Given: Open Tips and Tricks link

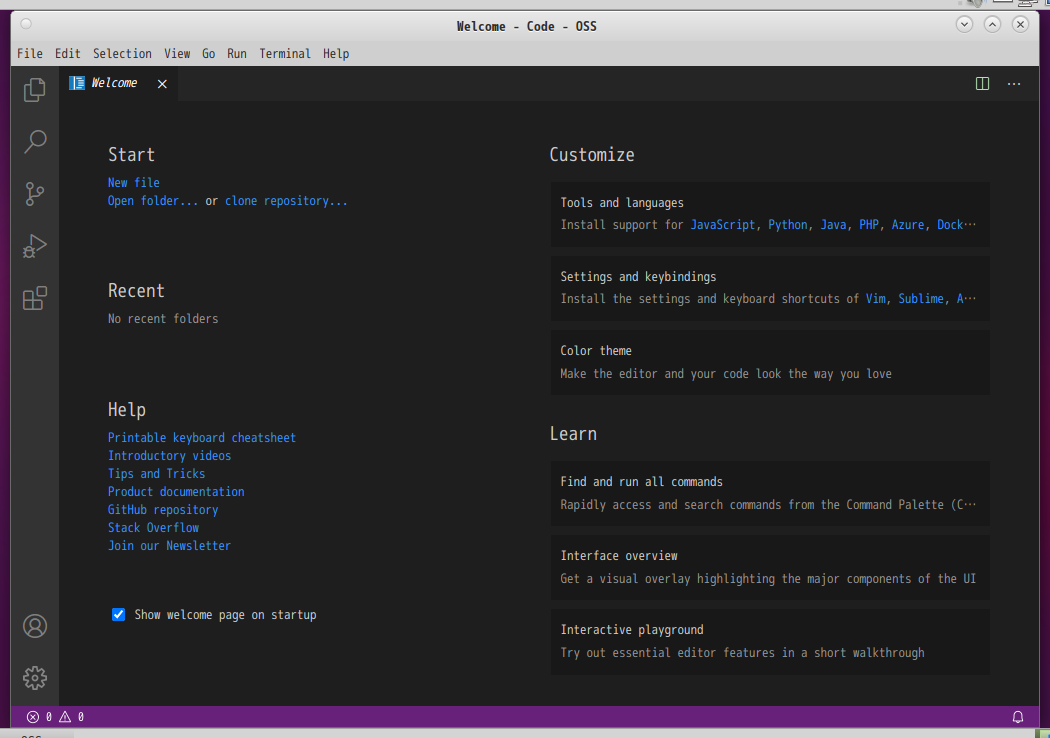Looking at the screenshot, I should (x=157, y=474).
